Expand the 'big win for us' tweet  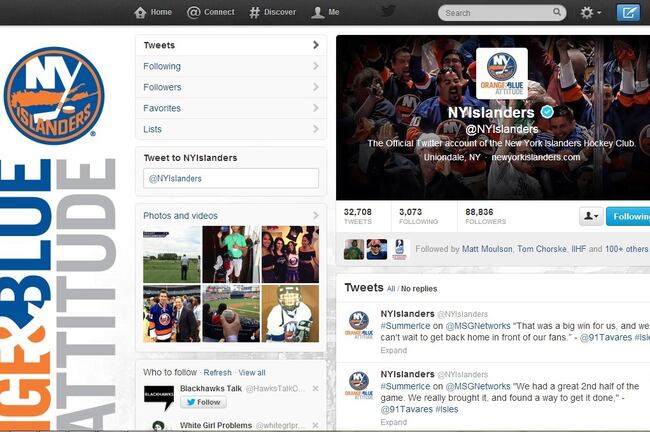pyautogui.click(x=393, y=350)
